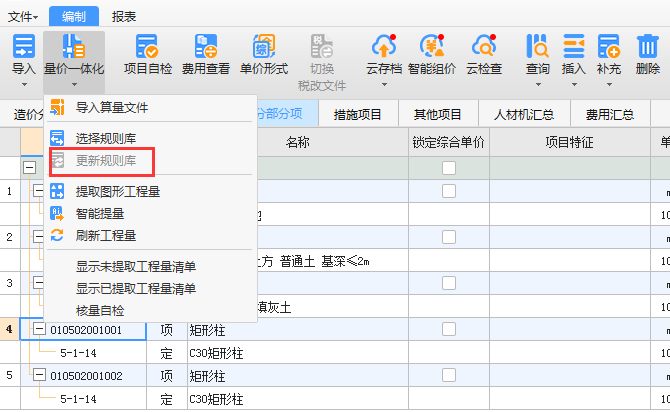Choose 导入算量文件 from the menu
This screenshot has width=670, height=412.
(x=125, y=107)
